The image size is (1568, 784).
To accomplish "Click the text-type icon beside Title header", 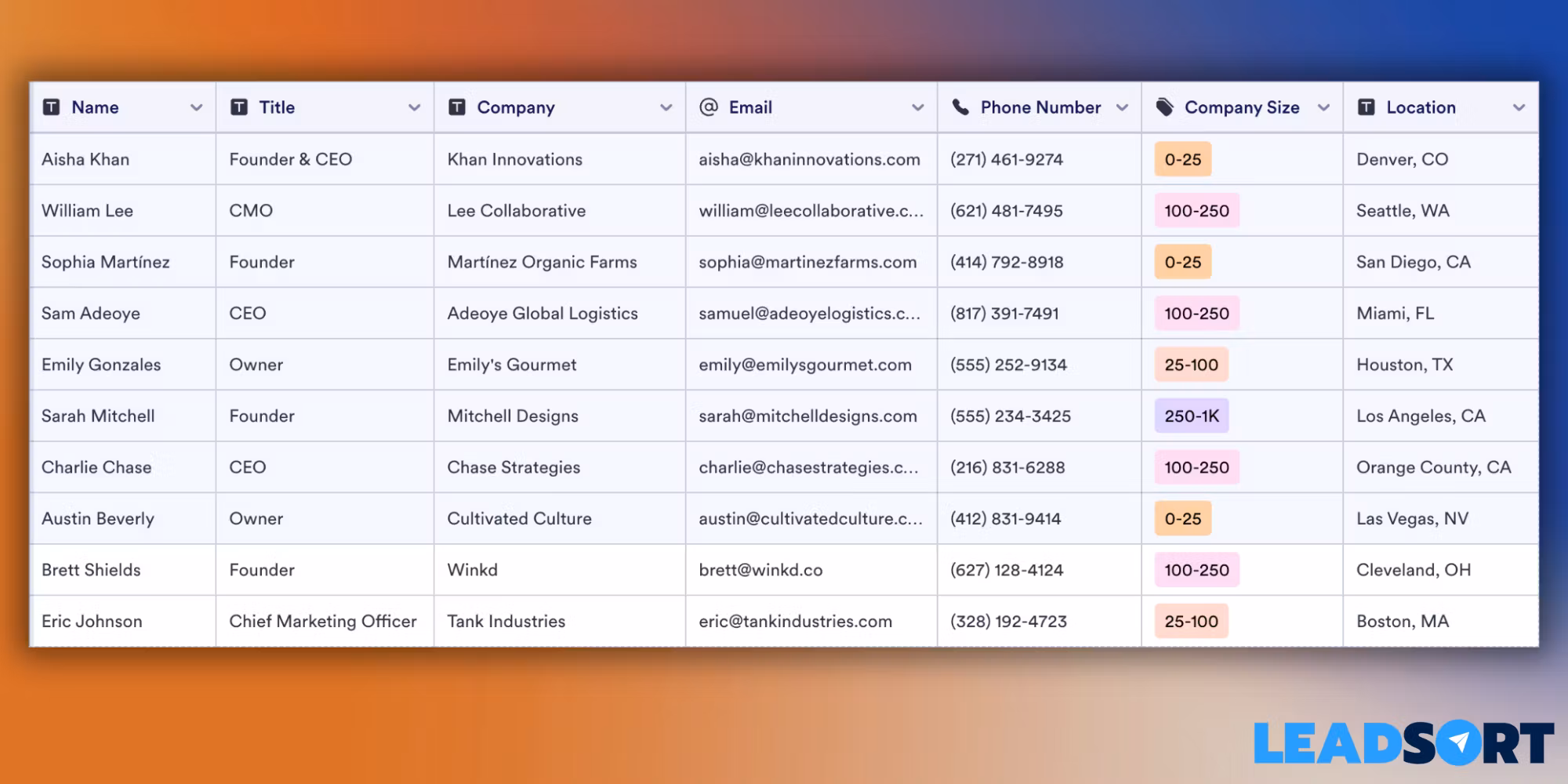I will point(239,107).
